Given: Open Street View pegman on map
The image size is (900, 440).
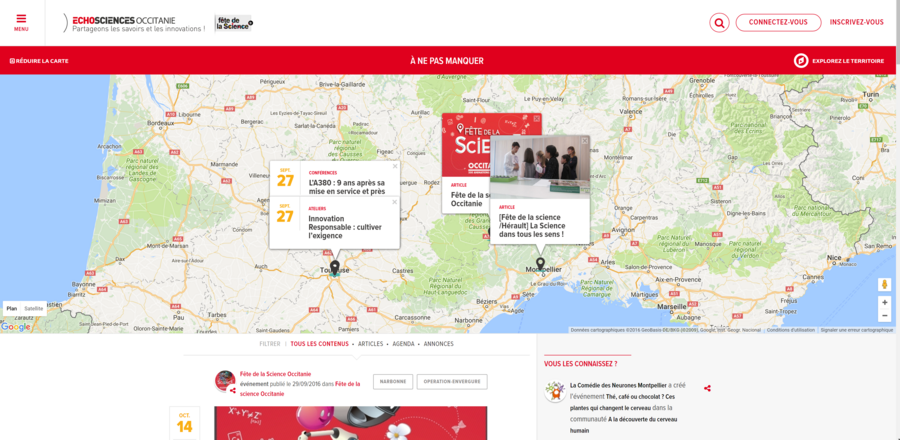Looking at the screenshot, I should point(884,285).
